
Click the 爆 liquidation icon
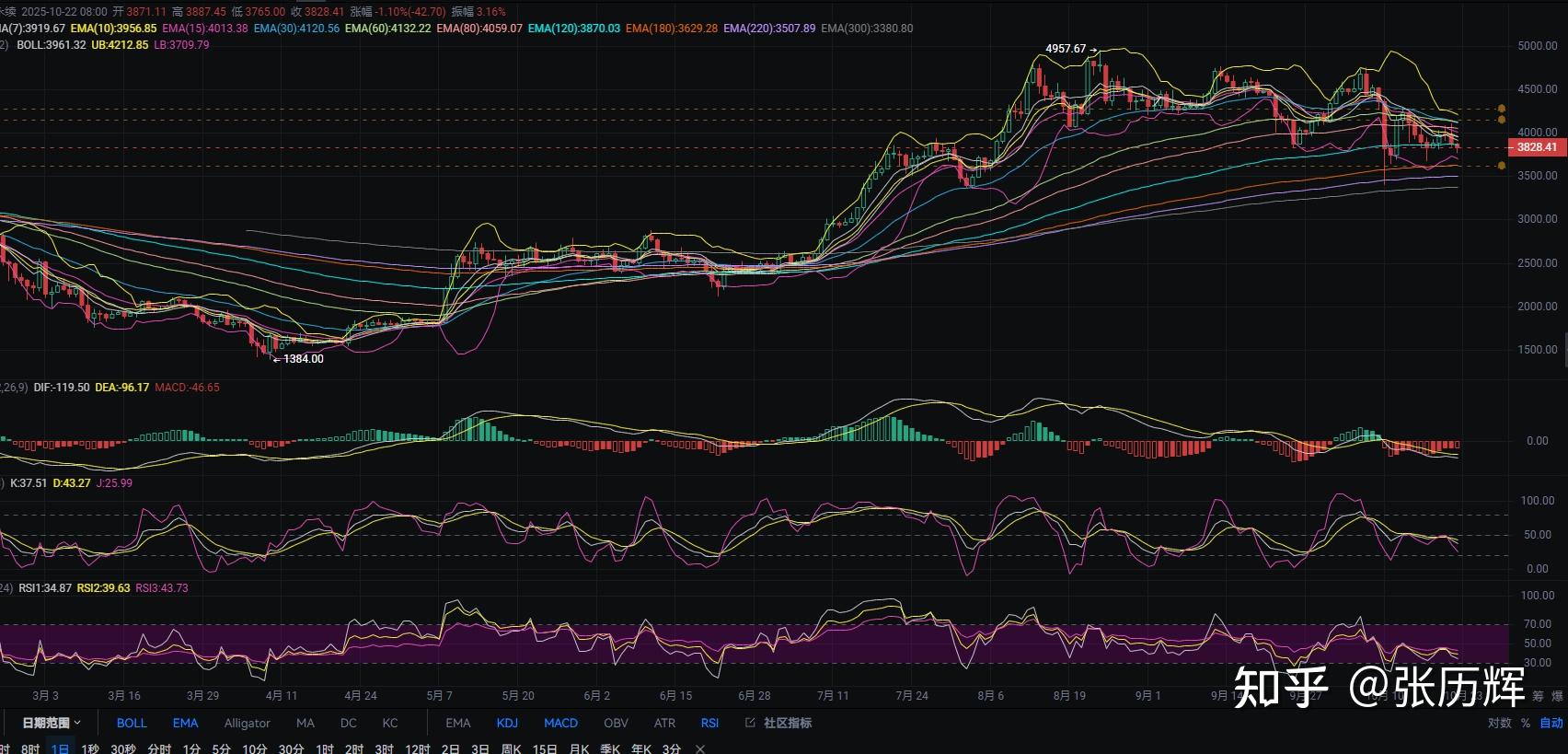(x=1558, y=696)
